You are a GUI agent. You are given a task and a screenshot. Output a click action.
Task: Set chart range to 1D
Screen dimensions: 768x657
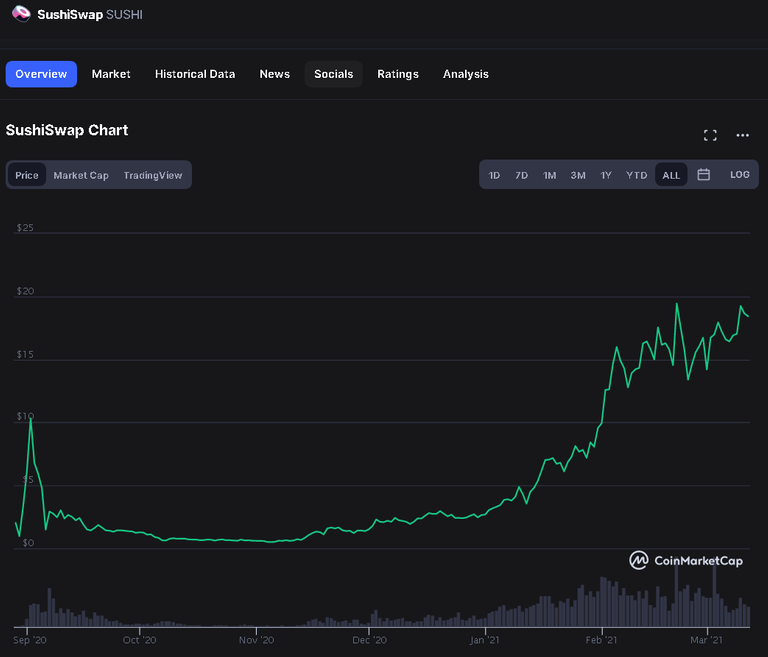point(494,175)
